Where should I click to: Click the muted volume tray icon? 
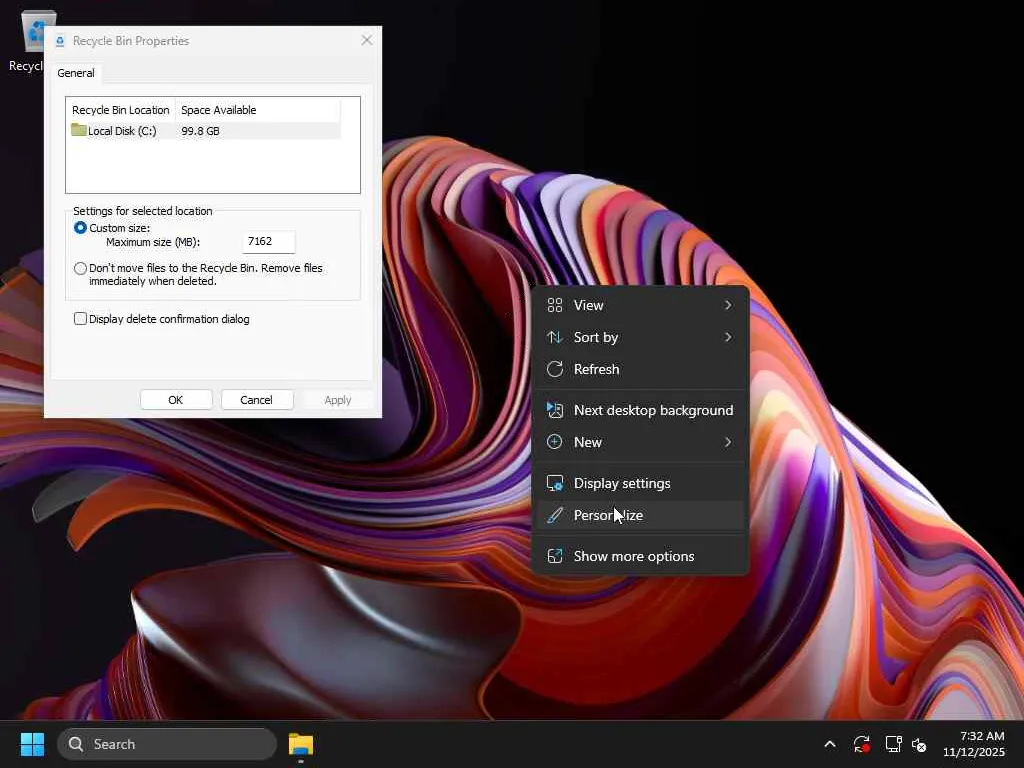pyautogui.click(x=920, y=745)
